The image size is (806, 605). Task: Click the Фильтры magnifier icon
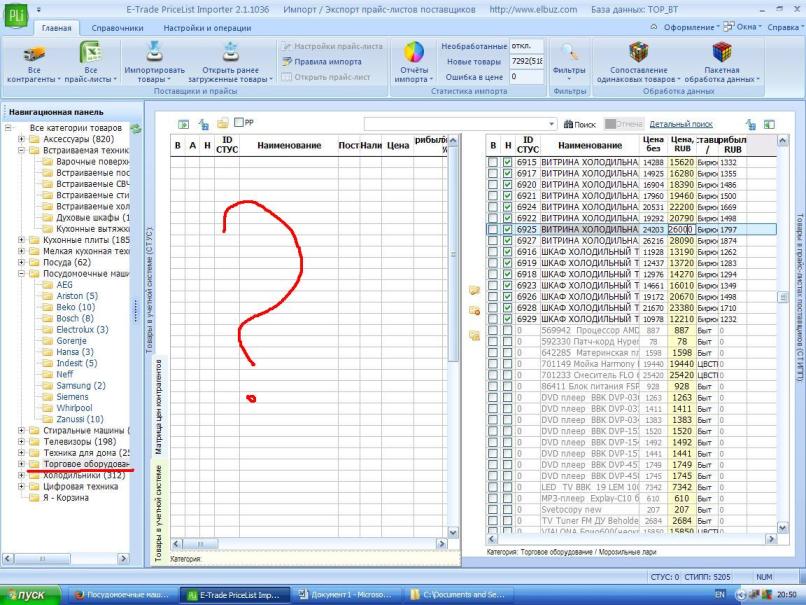pyautogui.click(x=569, y=53)
